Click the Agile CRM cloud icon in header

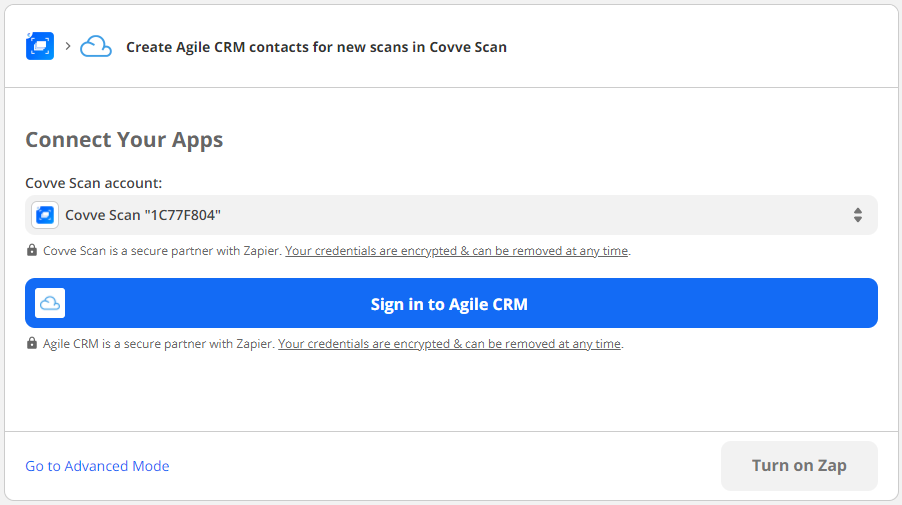point(96,46)
